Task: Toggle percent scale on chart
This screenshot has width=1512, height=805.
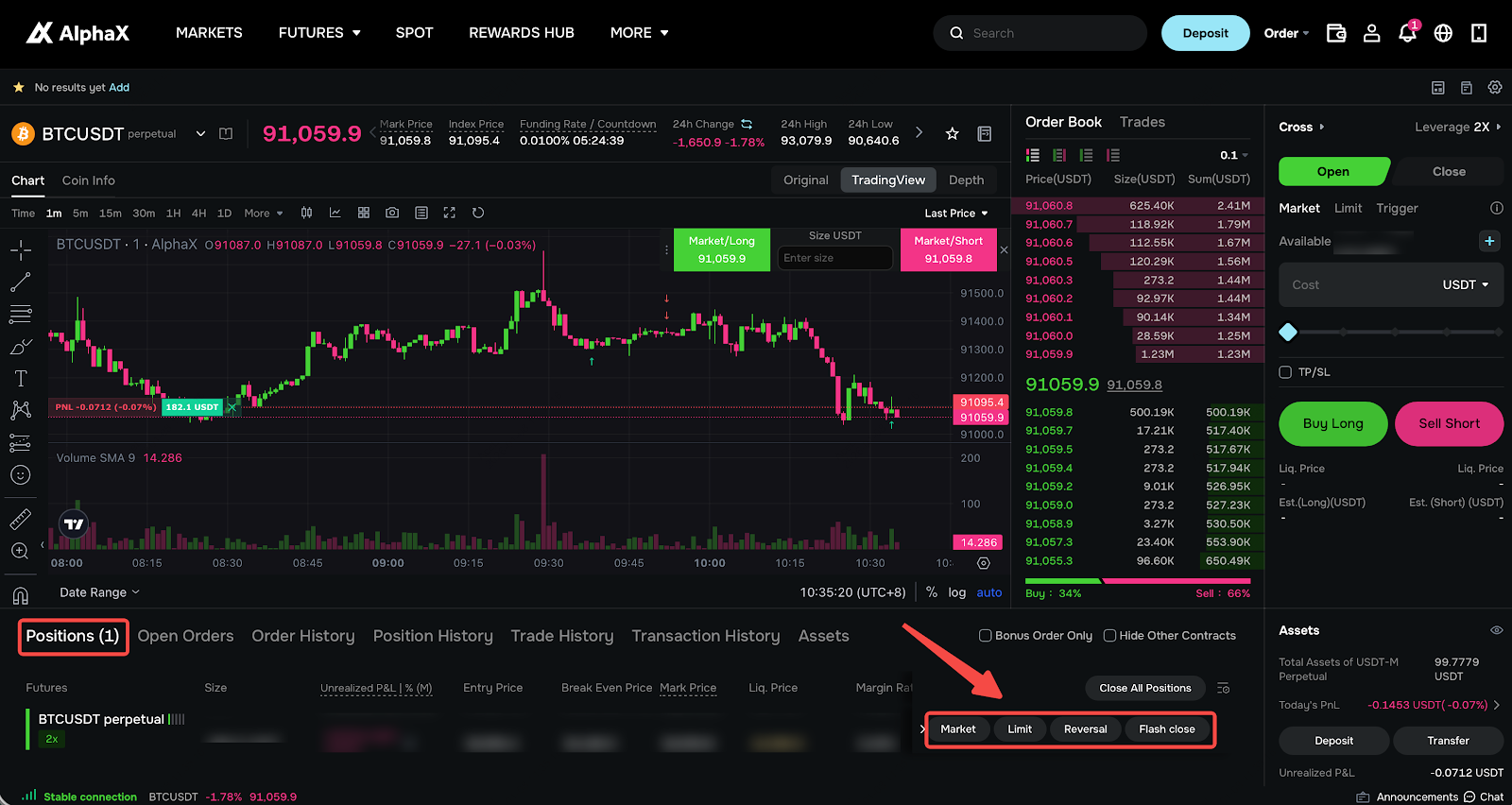Action: (932, 592)
